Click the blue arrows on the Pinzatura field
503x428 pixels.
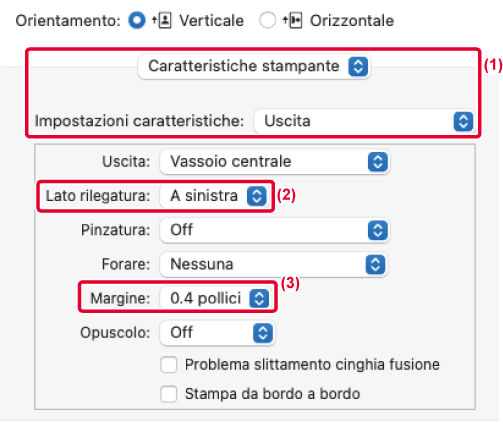point(378,230)
